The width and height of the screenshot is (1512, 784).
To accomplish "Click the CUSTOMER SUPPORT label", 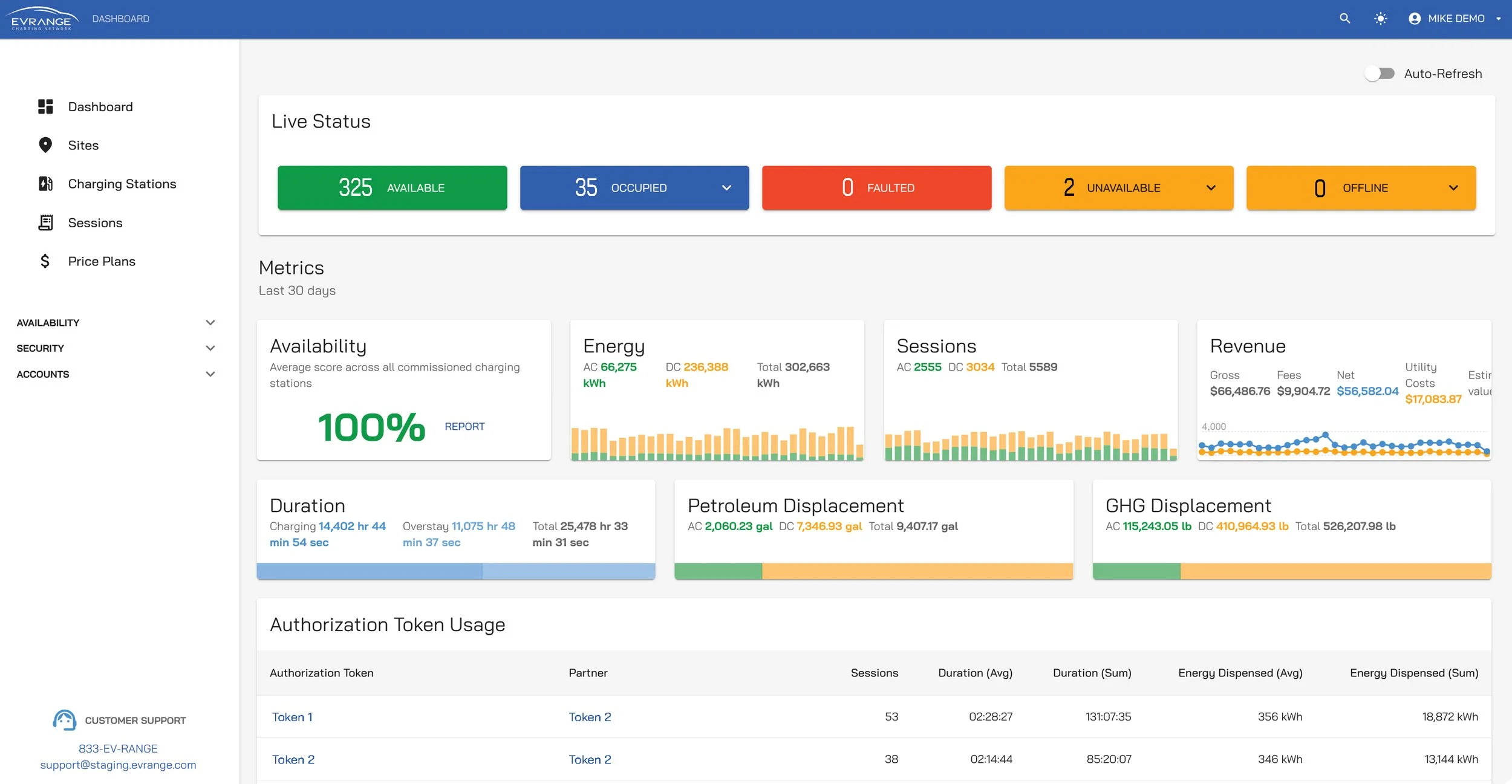I will [x=135, y=721].
